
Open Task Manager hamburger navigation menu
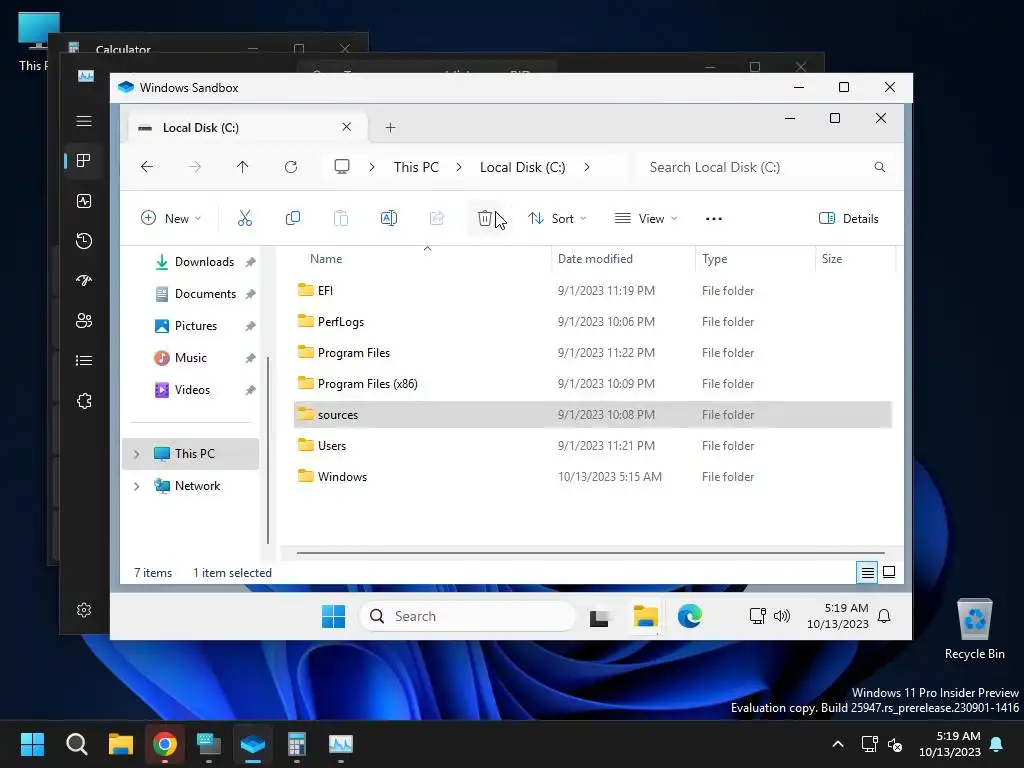coord(84,121)
